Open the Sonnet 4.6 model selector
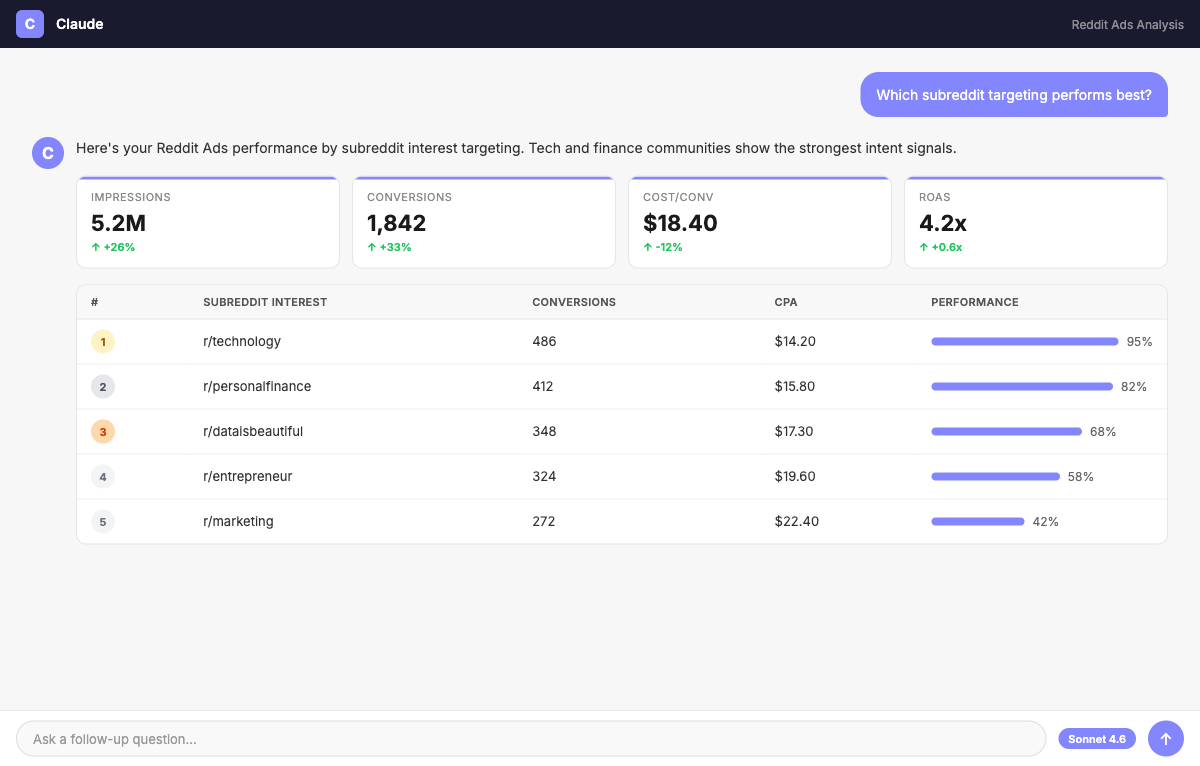Image resolution: width=1200 pixels, height=766 pixels. 1097,739
